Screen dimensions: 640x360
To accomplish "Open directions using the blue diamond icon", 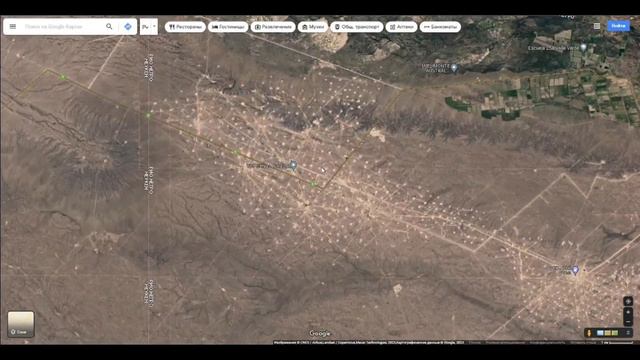I will [128, 27].
